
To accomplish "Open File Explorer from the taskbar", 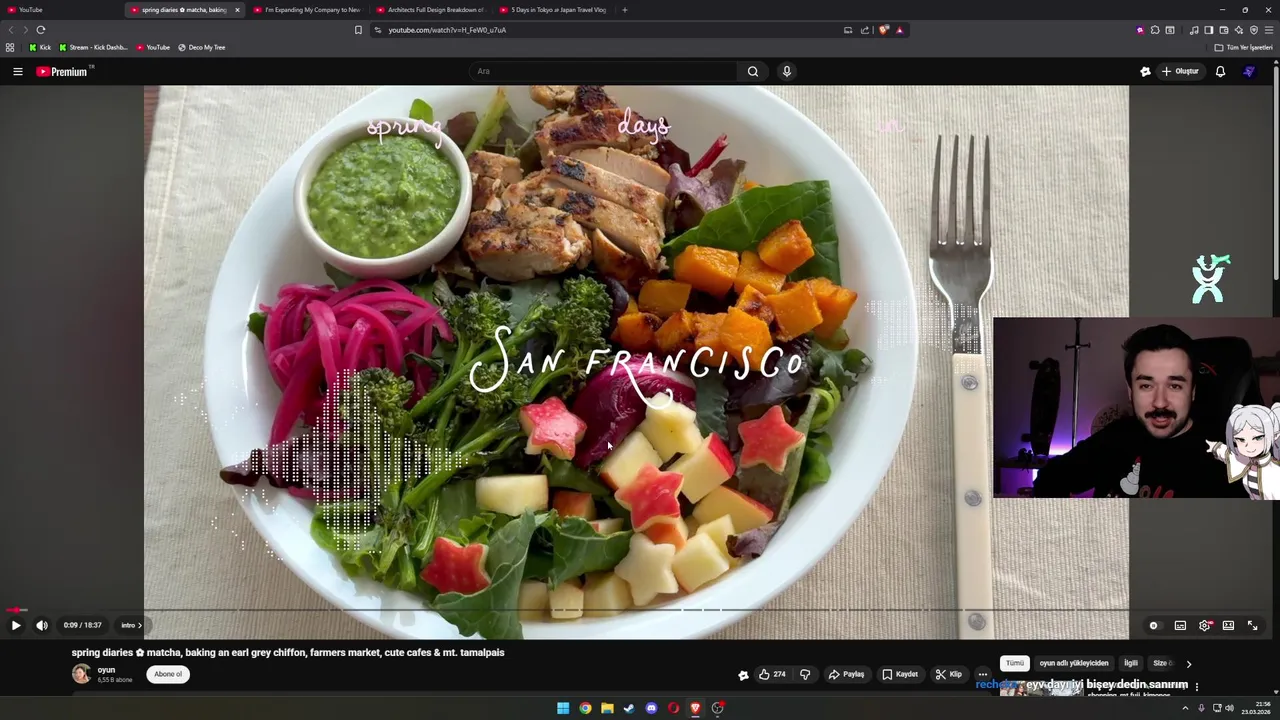I will coord(607,708).
